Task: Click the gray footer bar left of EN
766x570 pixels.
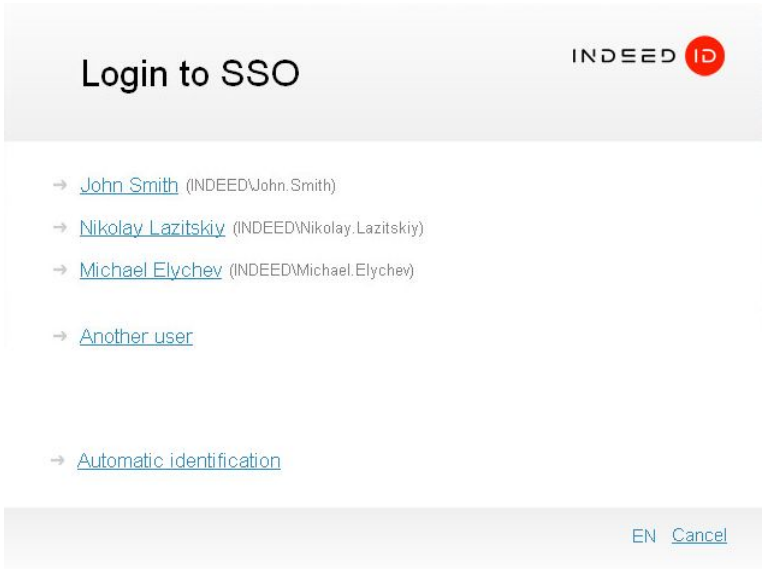Action: coord(300,537)
